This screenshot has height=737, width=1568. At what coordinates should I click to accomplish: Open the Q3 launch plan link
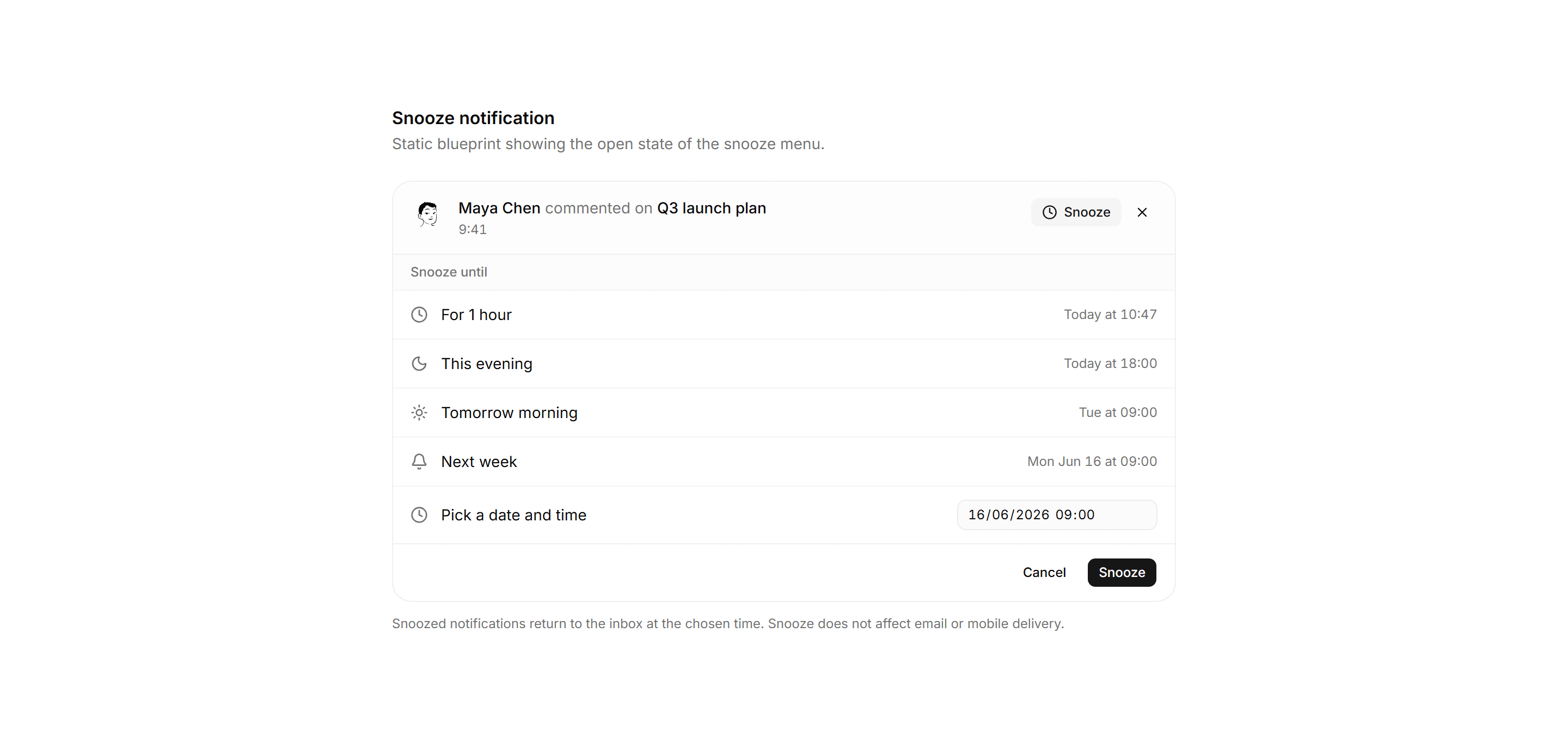click(711, 208)
